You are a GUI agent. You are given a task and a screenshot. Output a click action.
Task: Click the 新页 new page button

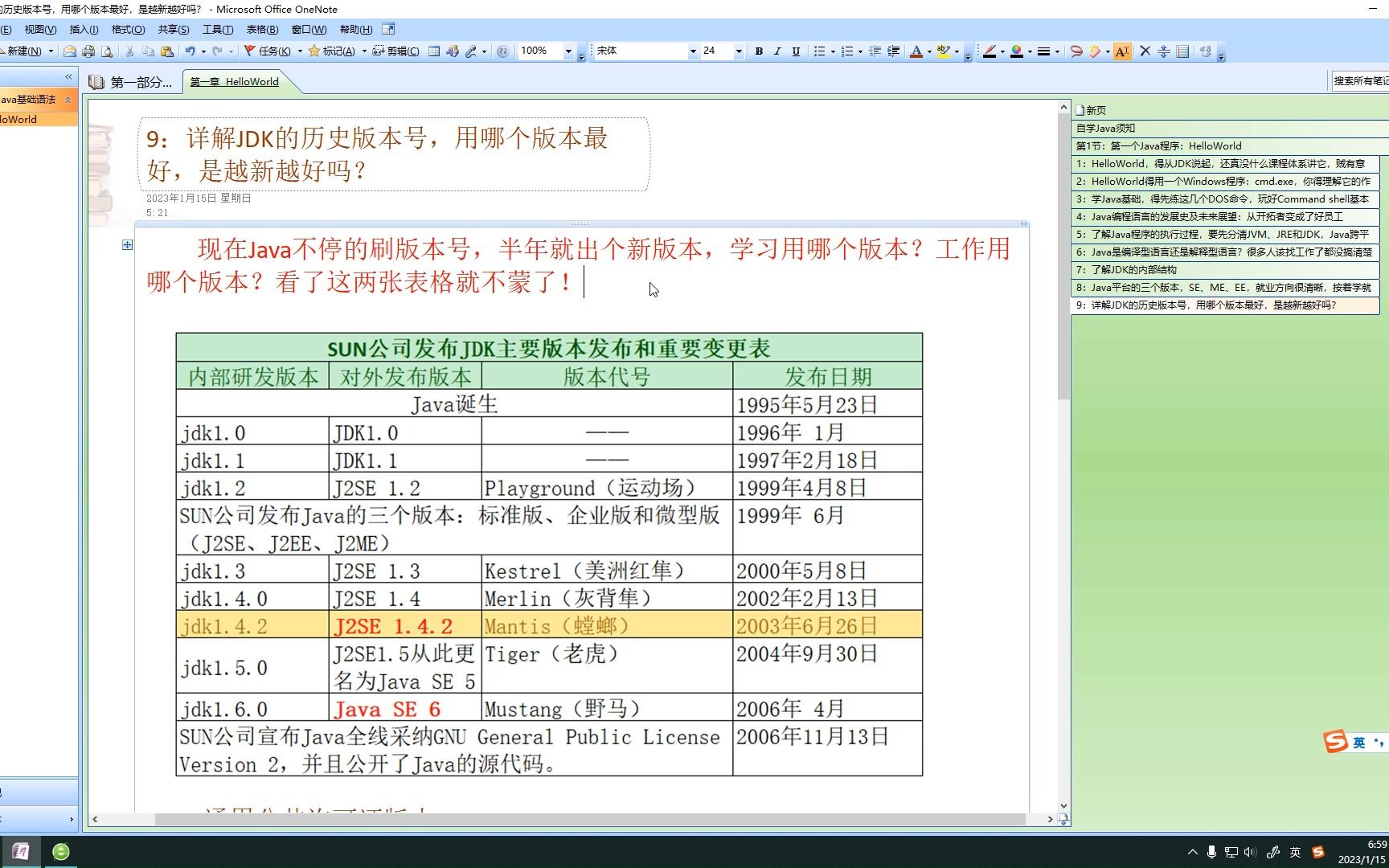coord(1091,110)
